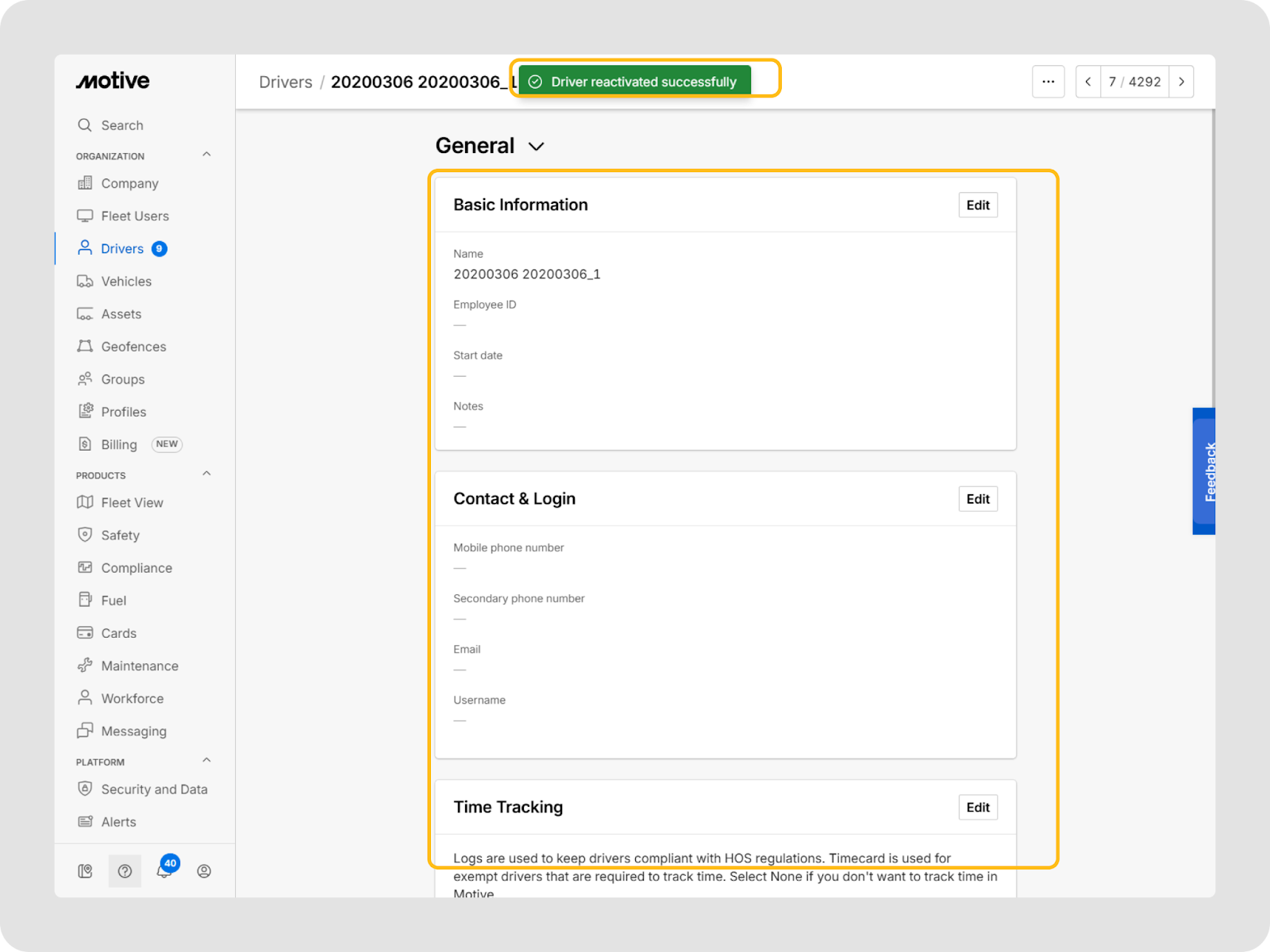Click the Drivers breadcrumb link

pyautogui.click(x=286, y=83)
